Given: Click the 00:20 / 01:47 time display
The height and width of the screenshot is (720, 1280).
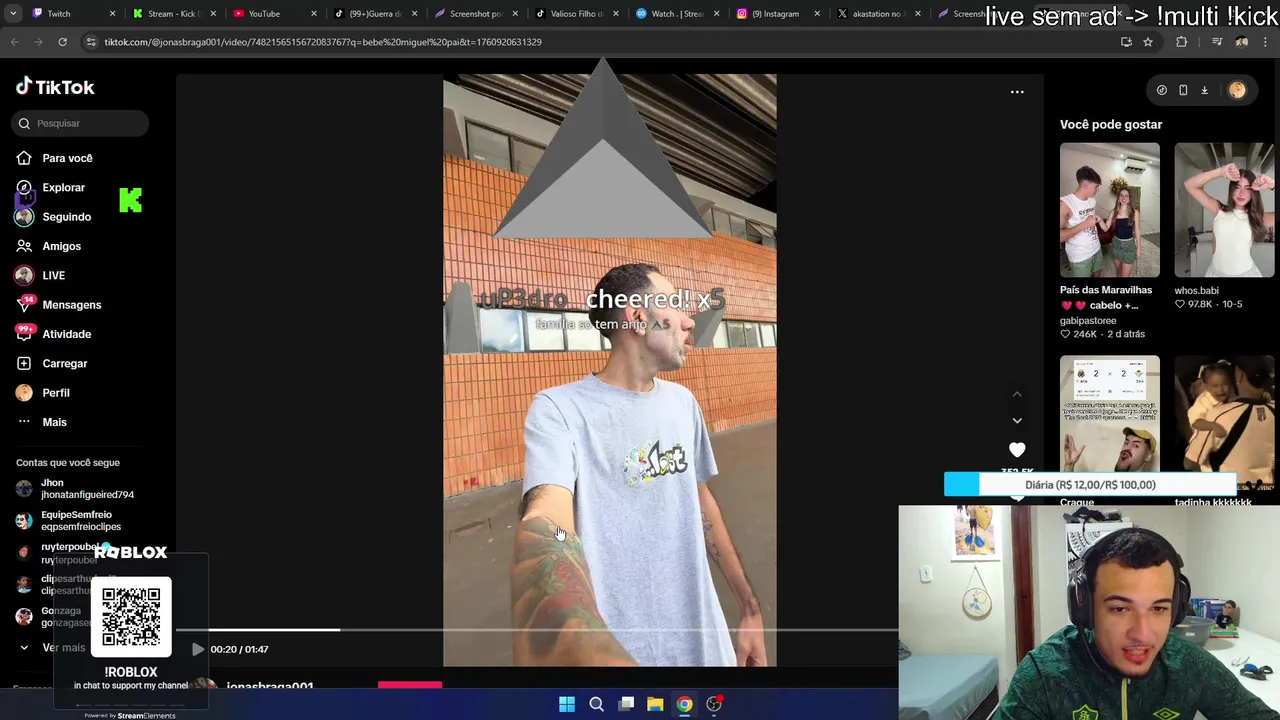Looking at the screenshot, I should [239, 649].
